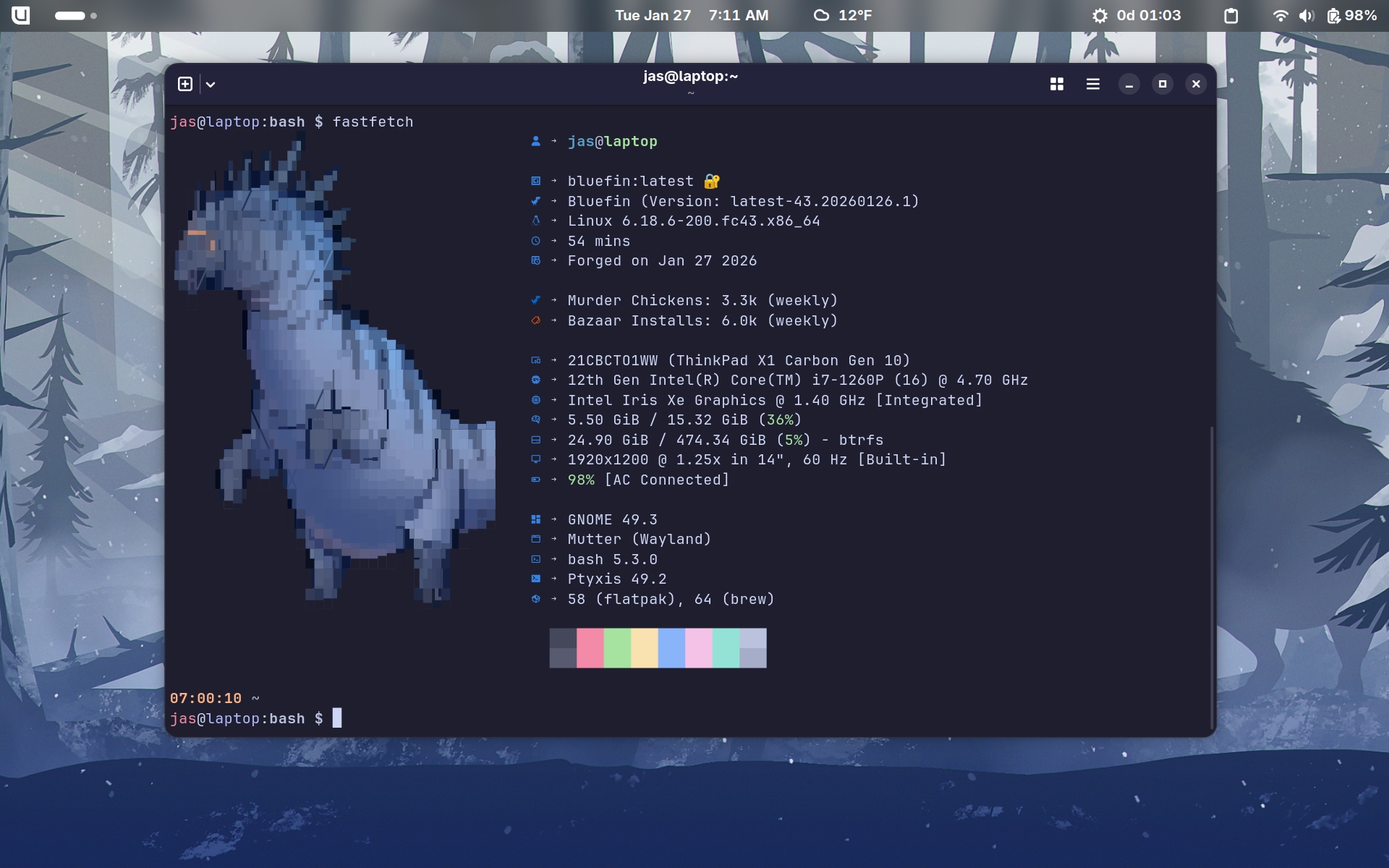Click the jas@laptop window title
Image resolution: width=1389 pixels, height=868 pixels.
coord(690,77)
